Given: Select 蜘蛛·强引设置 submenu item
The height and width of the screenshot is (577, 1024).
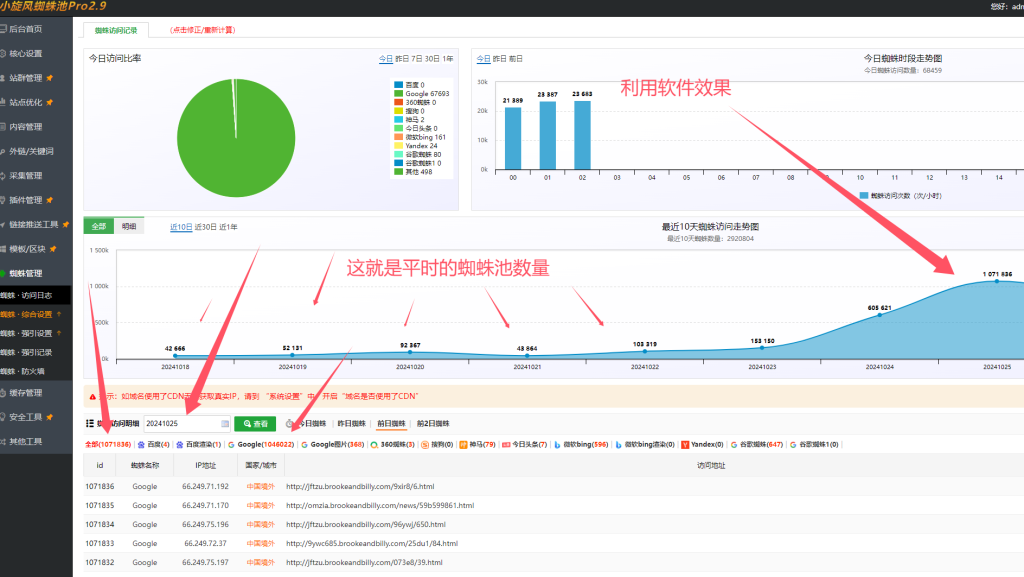Looking at the screenshot, I should [x=26, y=334].
